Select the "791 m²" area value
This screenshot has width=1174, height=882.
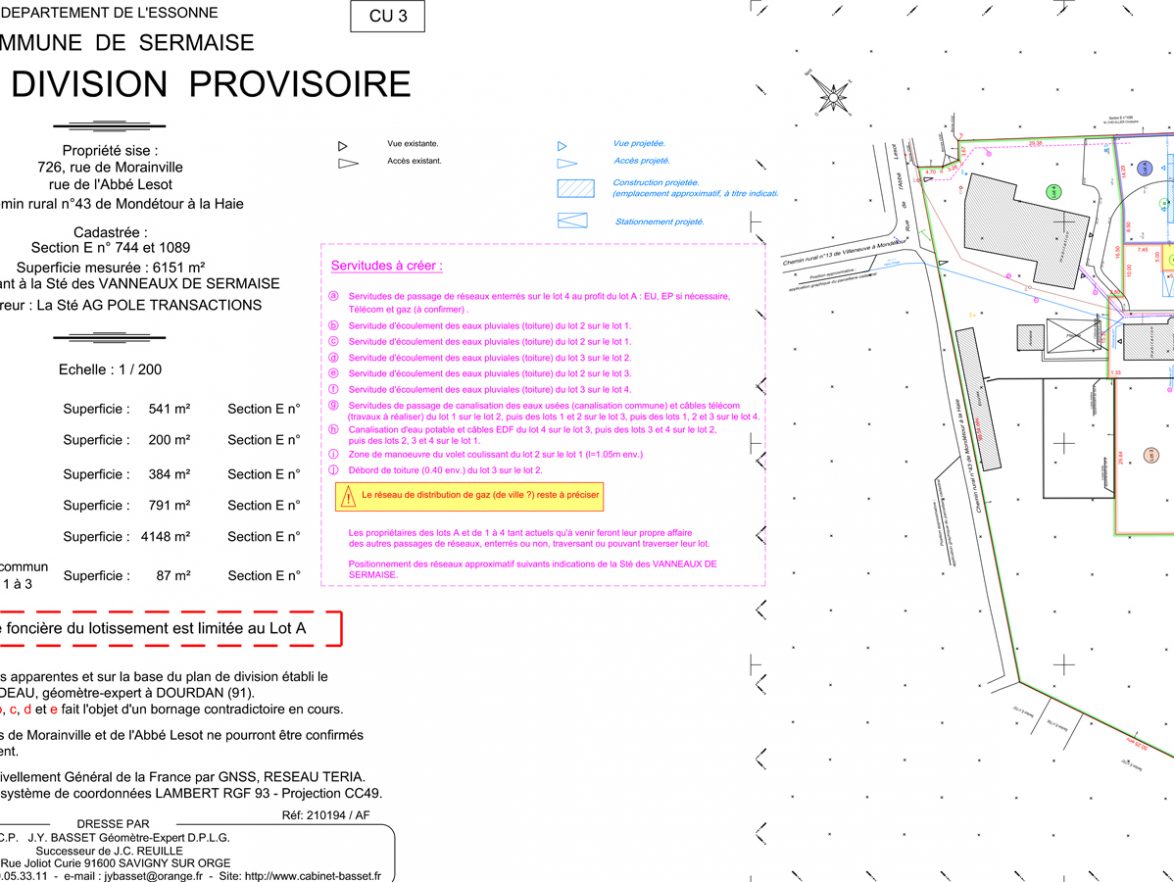click(169, 505)
